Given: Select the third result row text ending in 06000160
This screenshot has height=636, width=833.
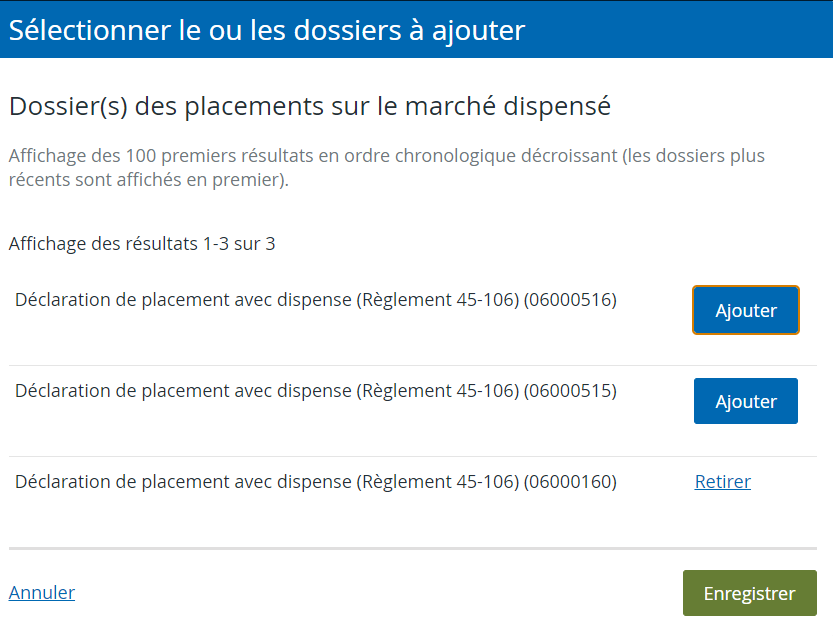Looking at the screenshot, I should (x=316, y=481).
